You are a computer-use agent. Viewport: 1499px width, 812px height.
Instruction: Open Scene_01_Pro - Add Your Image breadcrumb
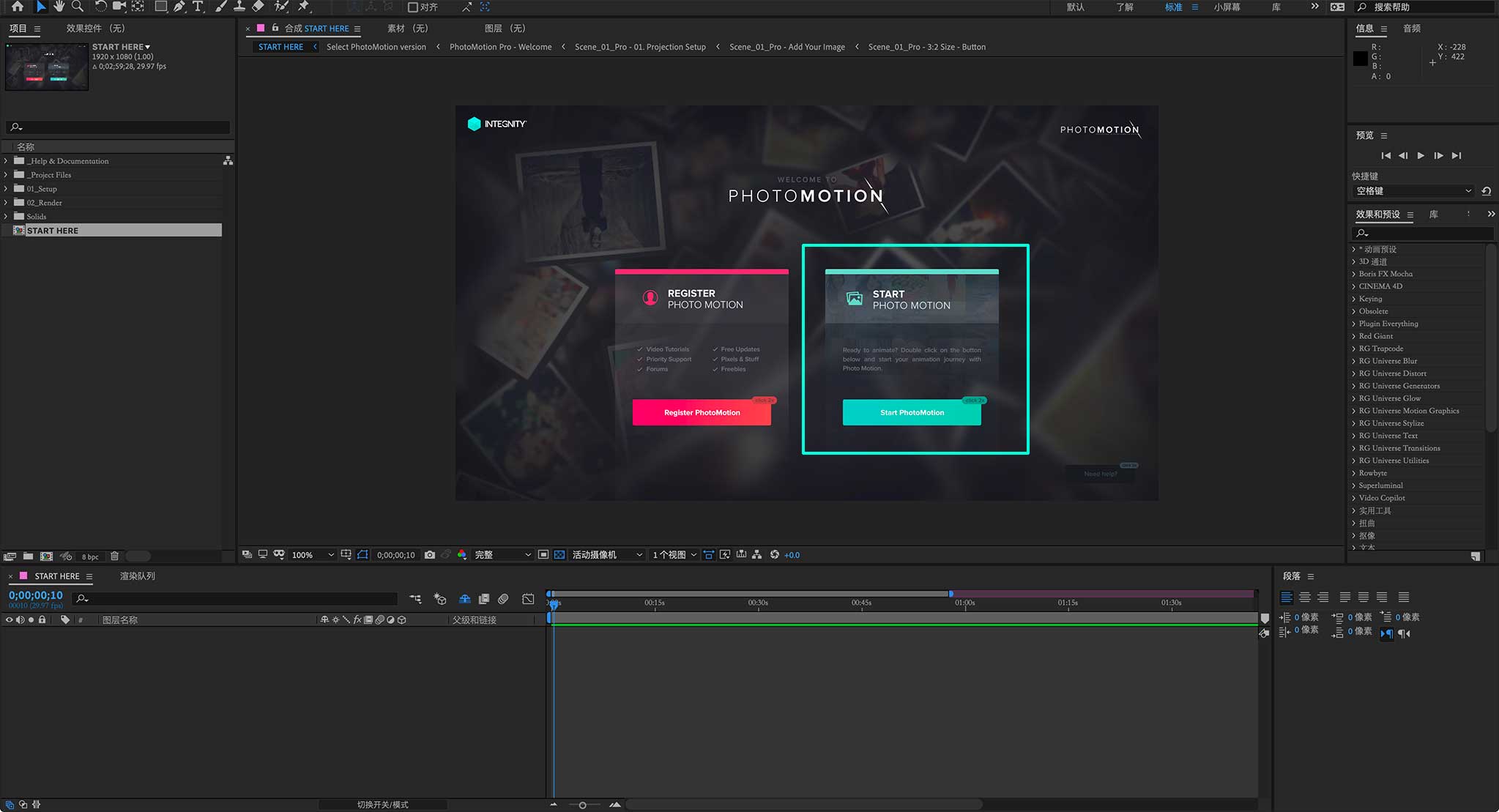tap(786, 47)
